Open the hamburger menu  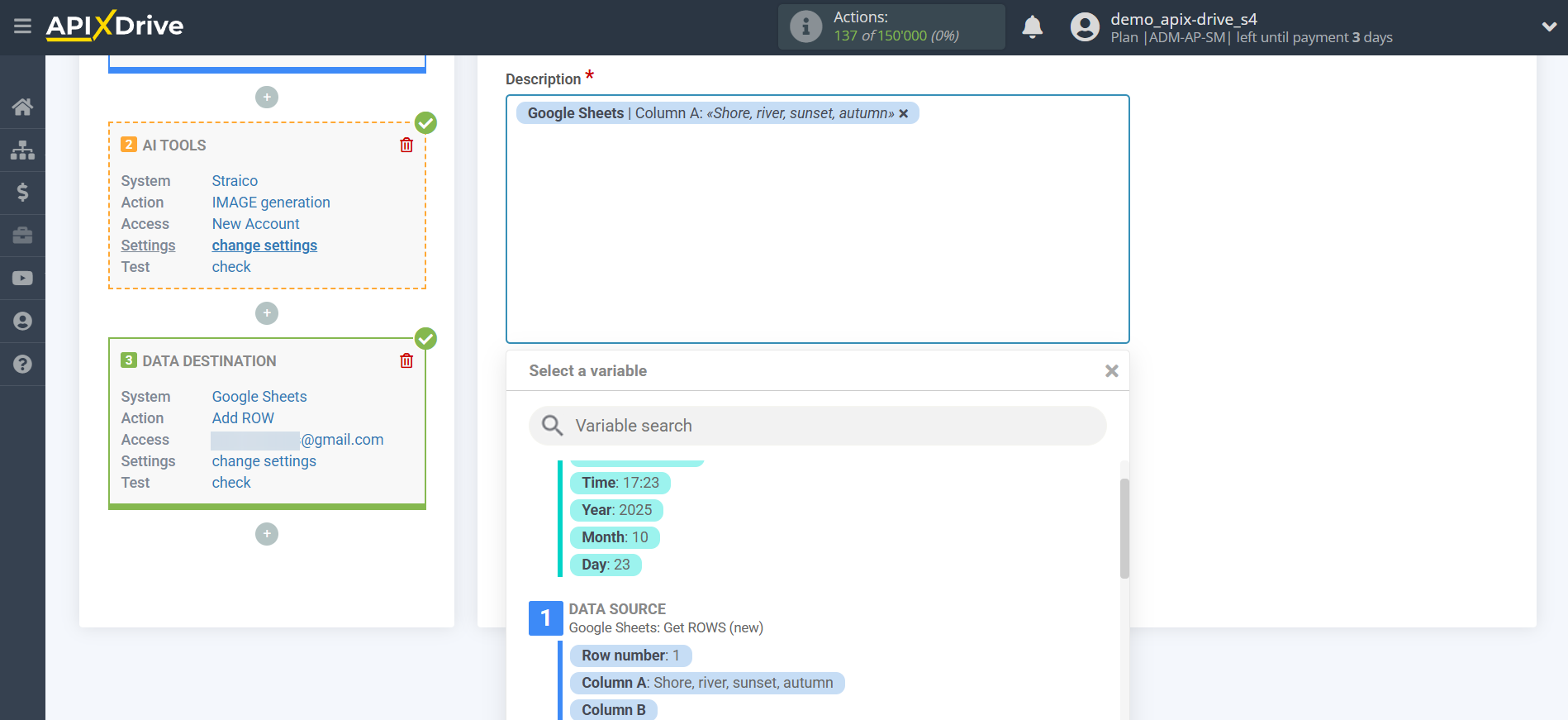[22, 26]
